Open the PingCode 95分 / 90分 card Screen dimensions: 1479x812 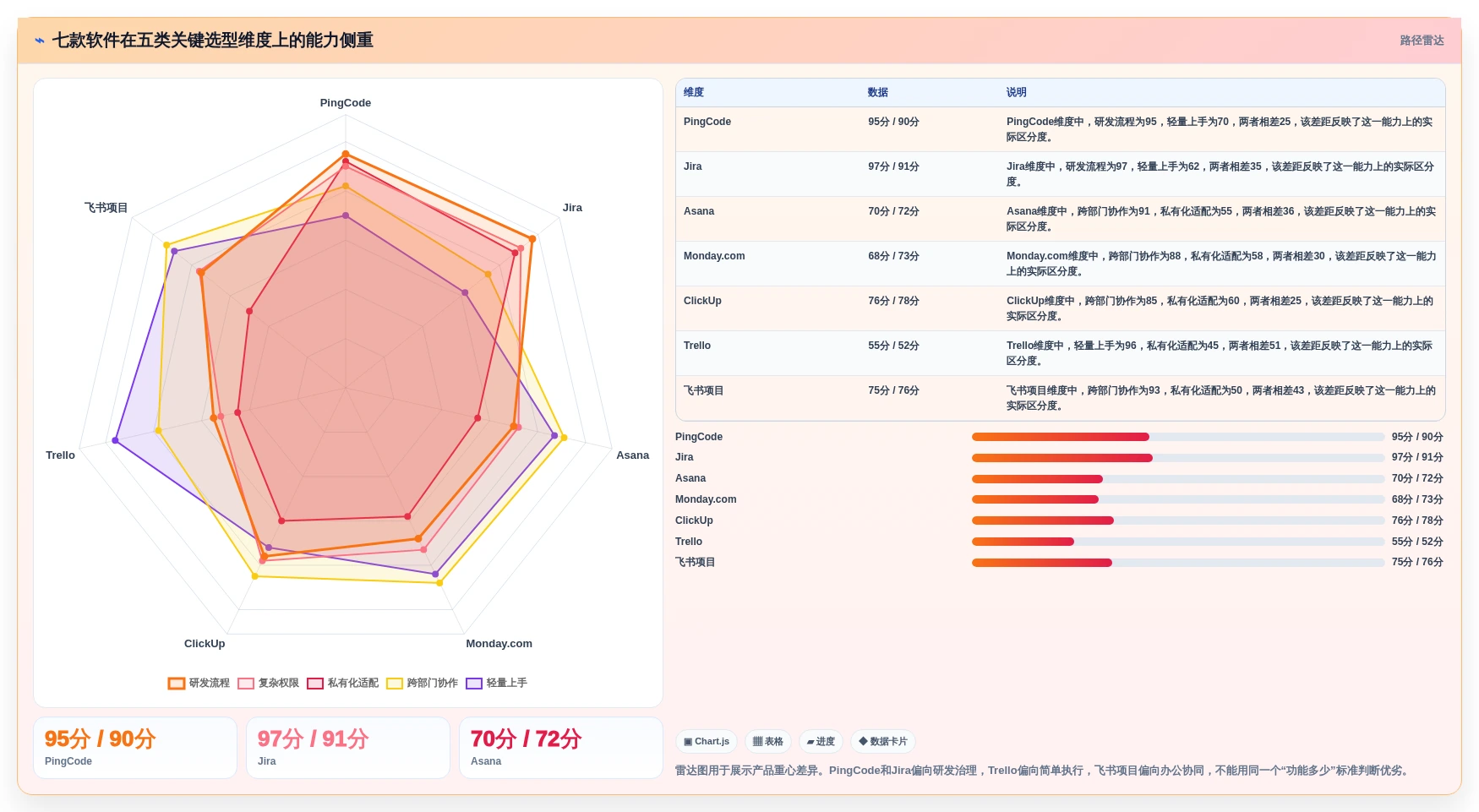[135, 748]
